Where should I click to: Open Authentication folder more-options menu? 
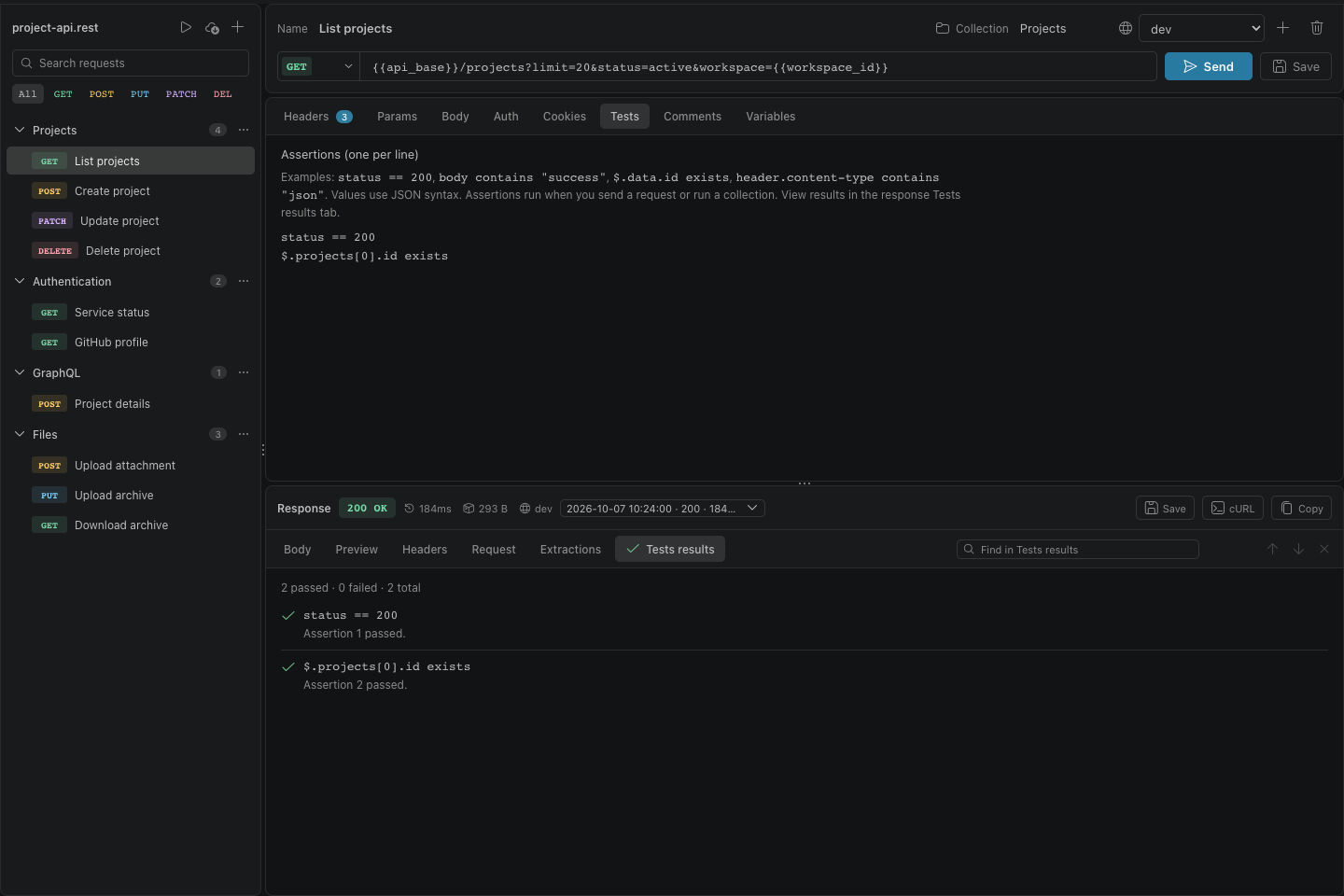244,281
